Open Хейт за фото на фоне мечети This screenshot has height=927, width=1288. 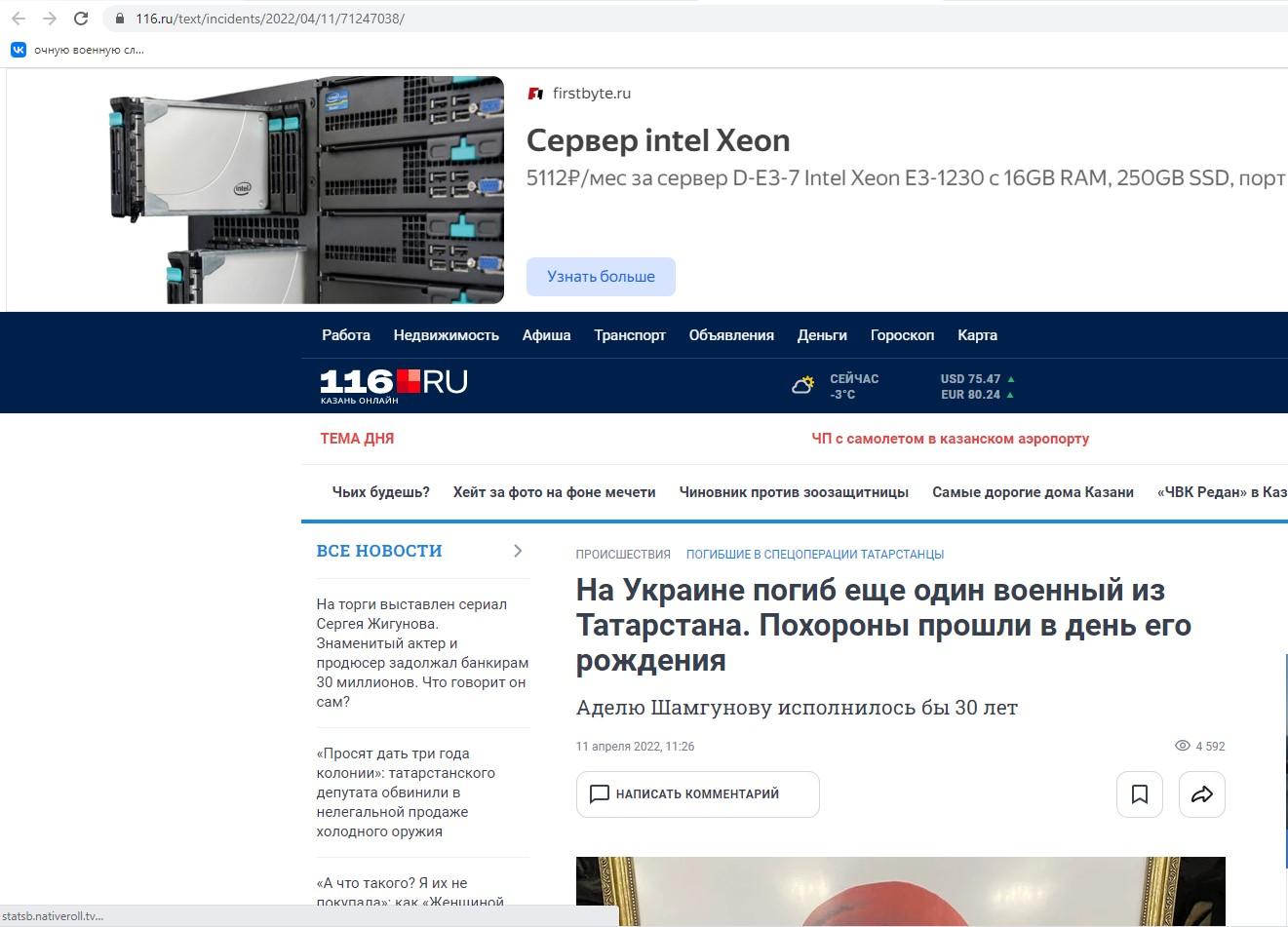(x=554, y=492)
